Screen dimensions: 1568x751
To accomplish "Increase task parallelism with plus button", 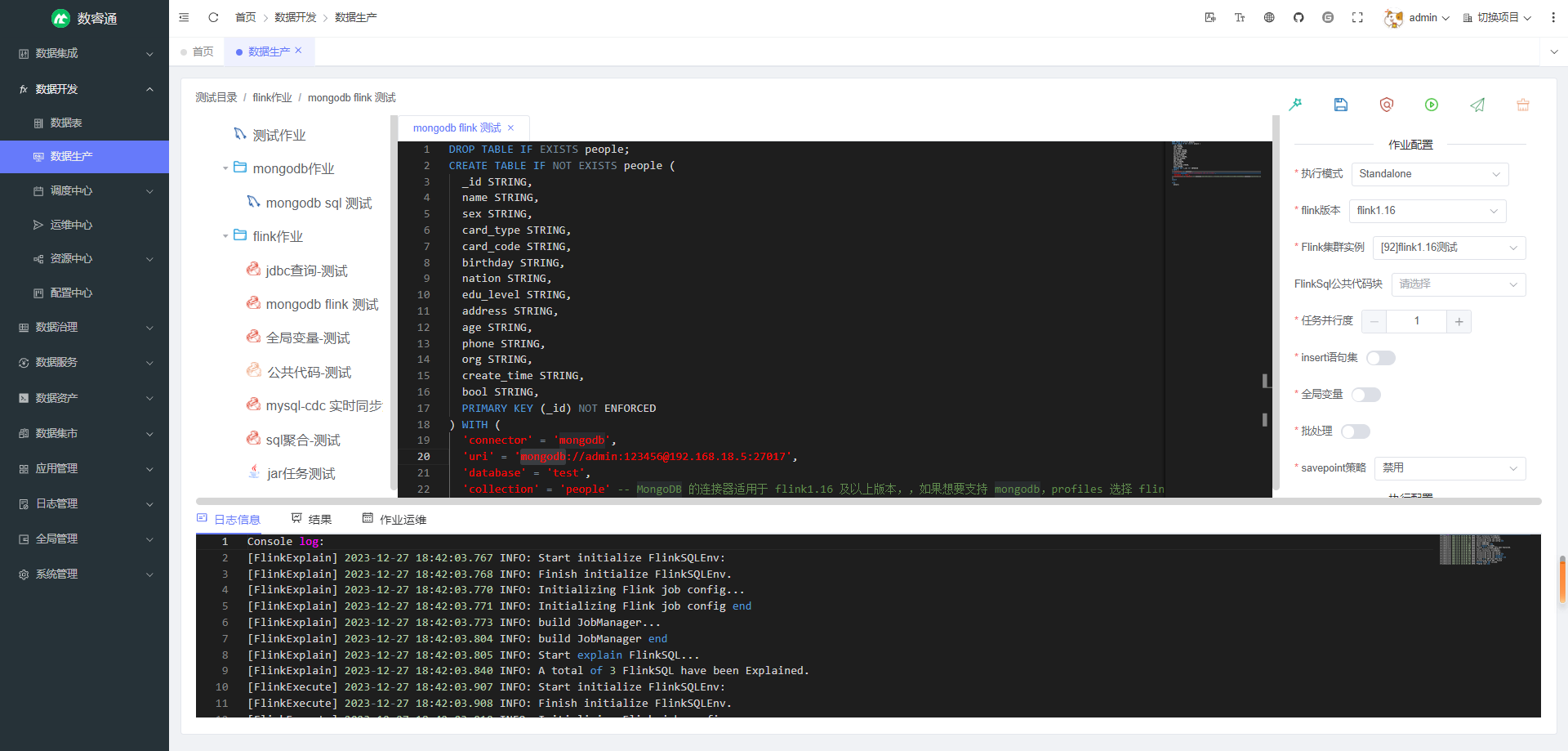I will click(x=1459, y=321).
